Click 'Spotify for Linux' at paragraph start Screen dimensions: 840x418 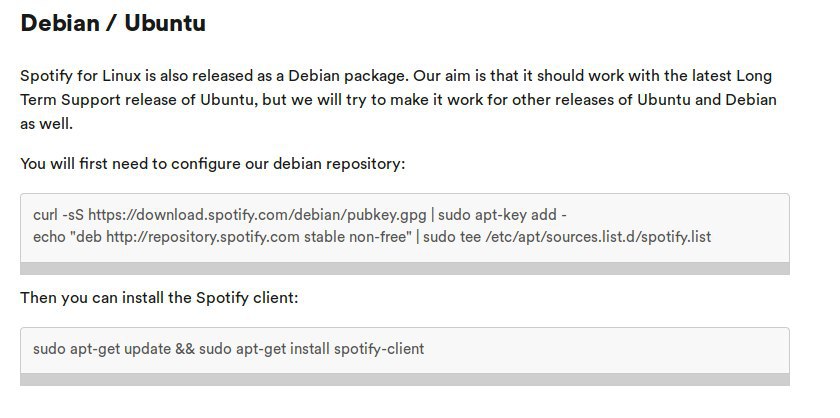coord(81,76)
